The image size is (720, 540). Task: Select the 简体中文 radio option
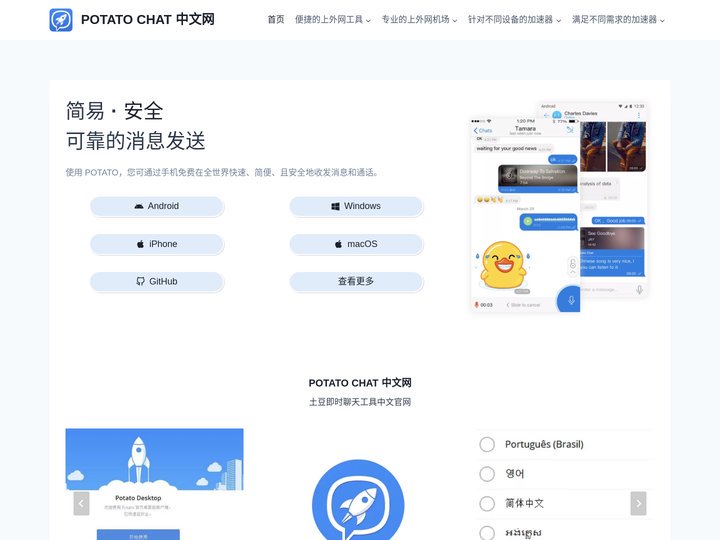tap(487, 504)
